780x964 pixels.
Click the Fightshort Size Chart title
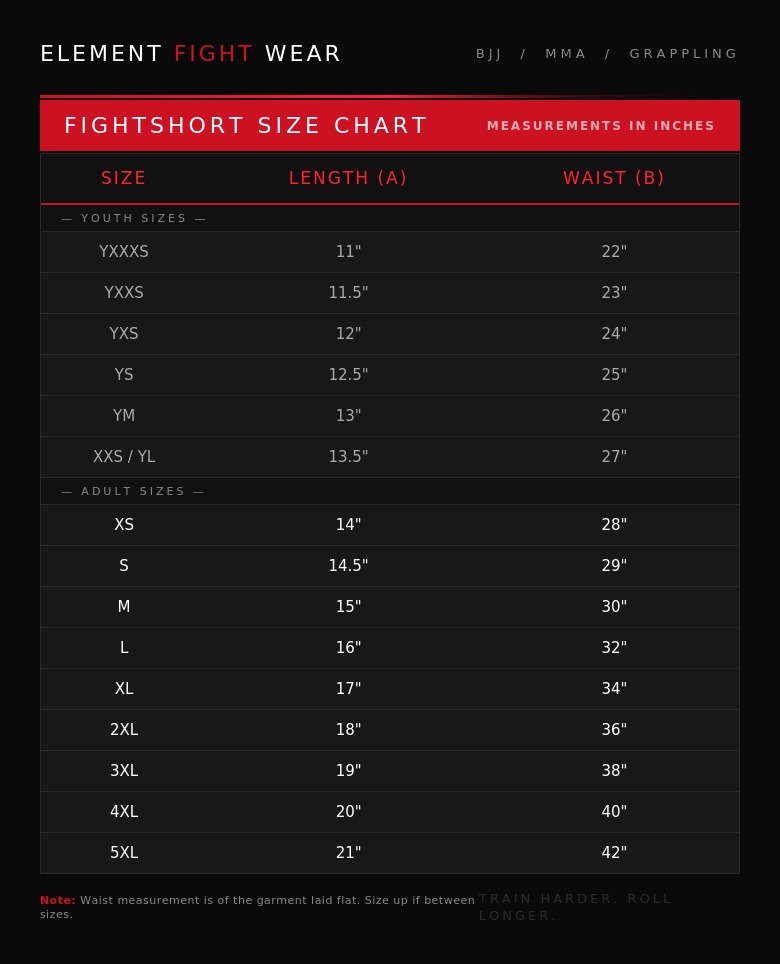[246, 126]
